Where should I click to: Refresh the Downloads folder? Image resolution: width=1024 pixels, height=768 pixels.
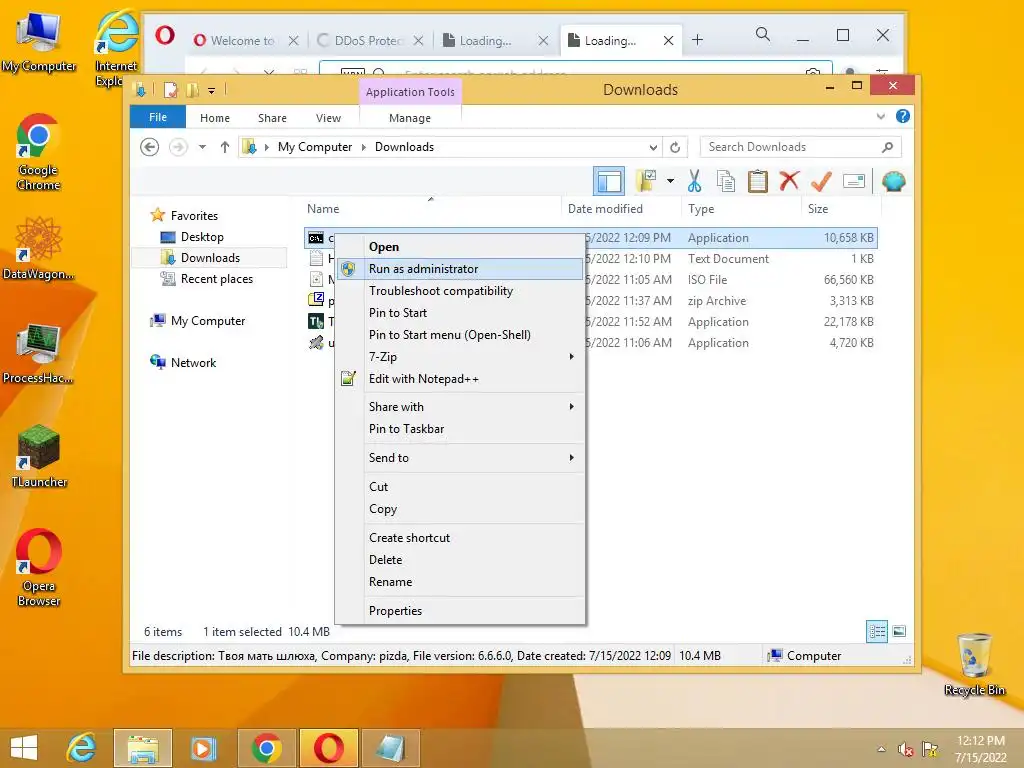coord(675,148)
